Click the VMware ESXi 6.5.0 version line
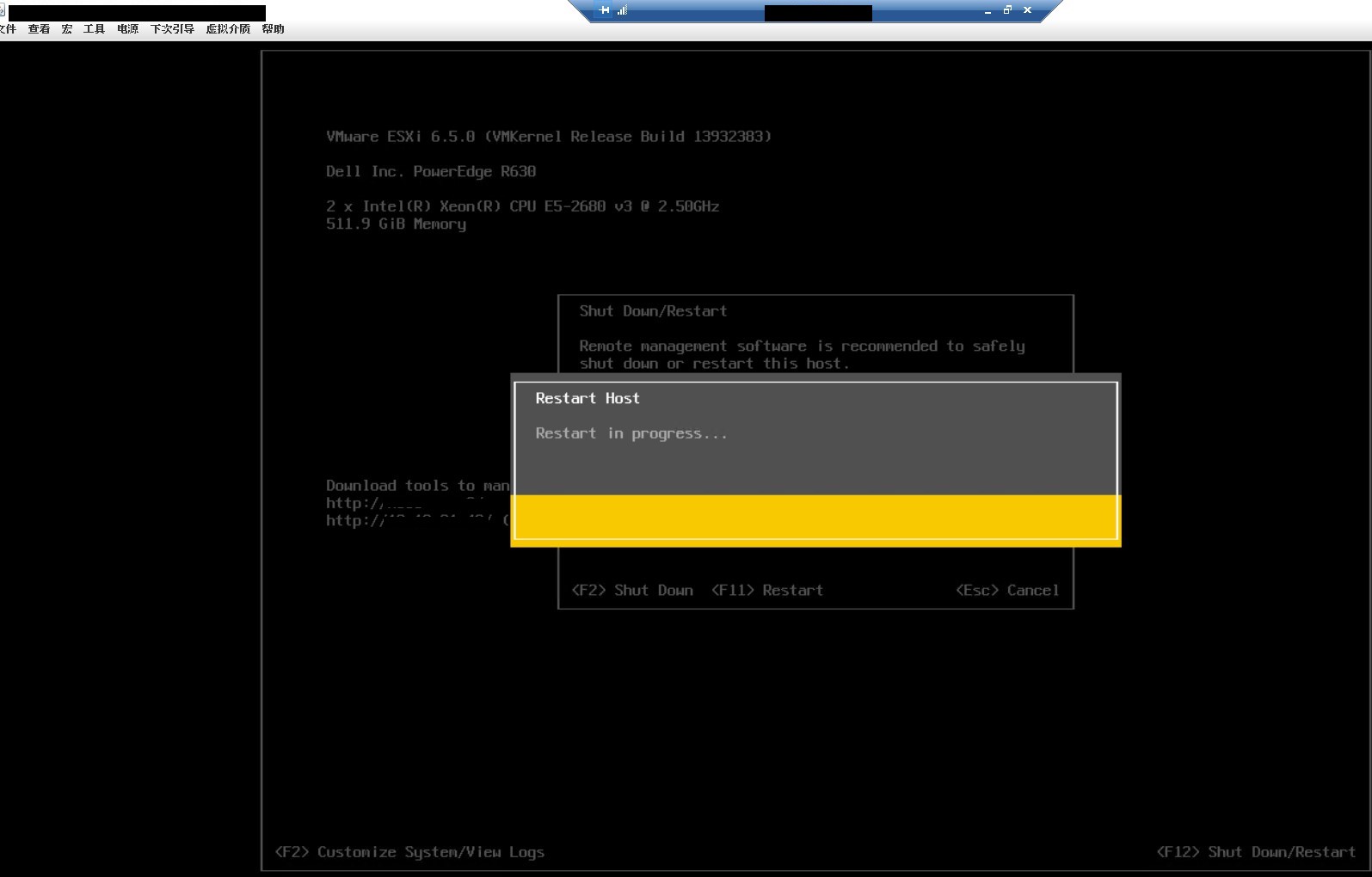The image size is (1372, 877). [549, 137]
